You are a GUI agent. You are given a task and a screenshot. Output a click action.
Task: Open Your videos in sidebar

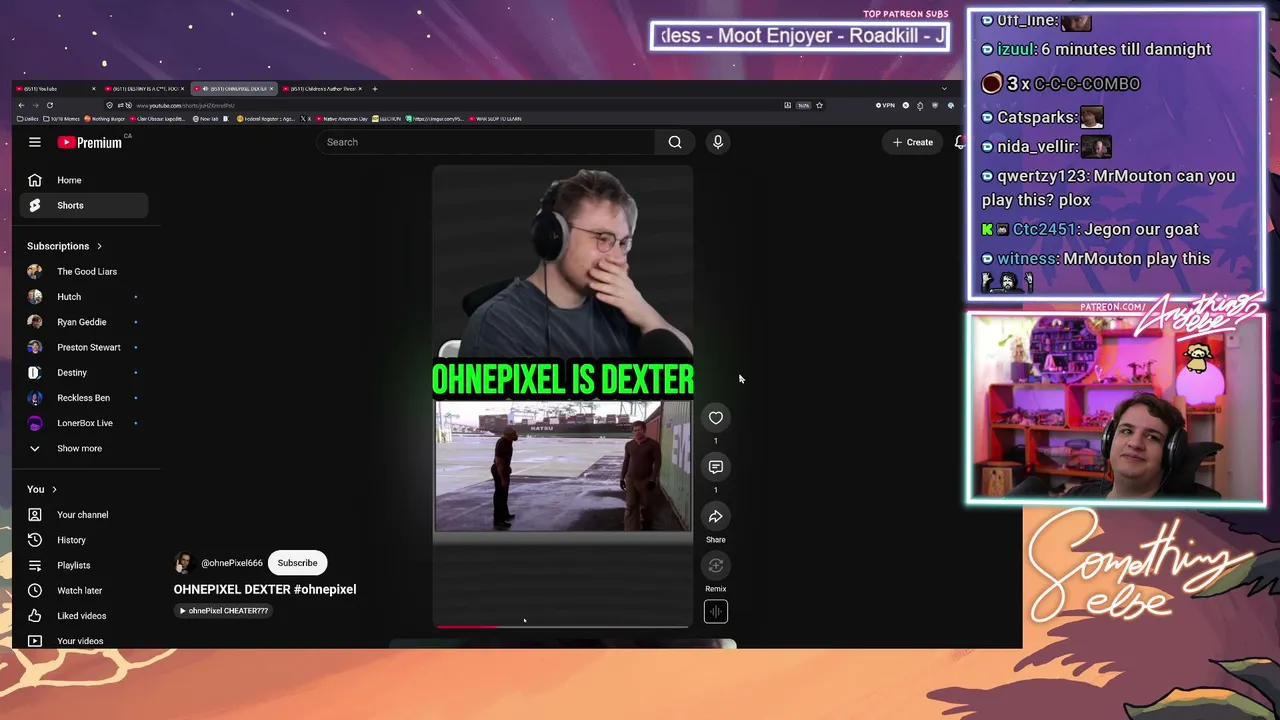(84, 641)
